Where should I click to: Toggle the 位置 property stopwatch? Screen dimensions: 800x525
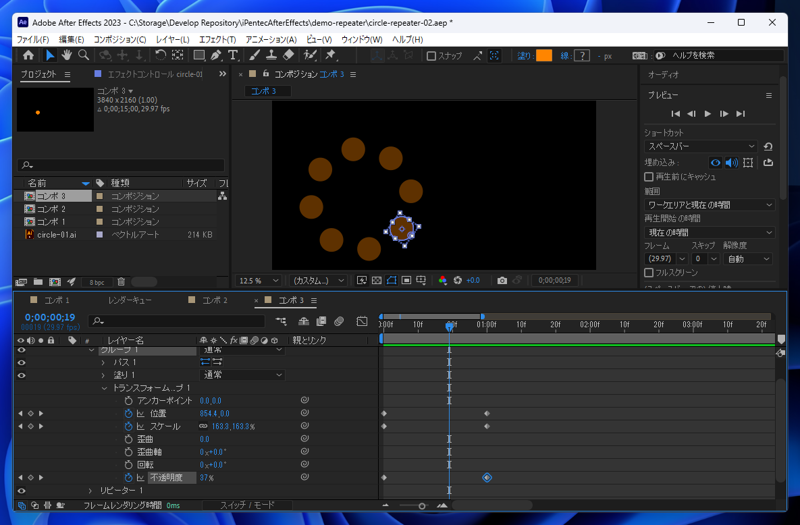click(x=129, y=413)
